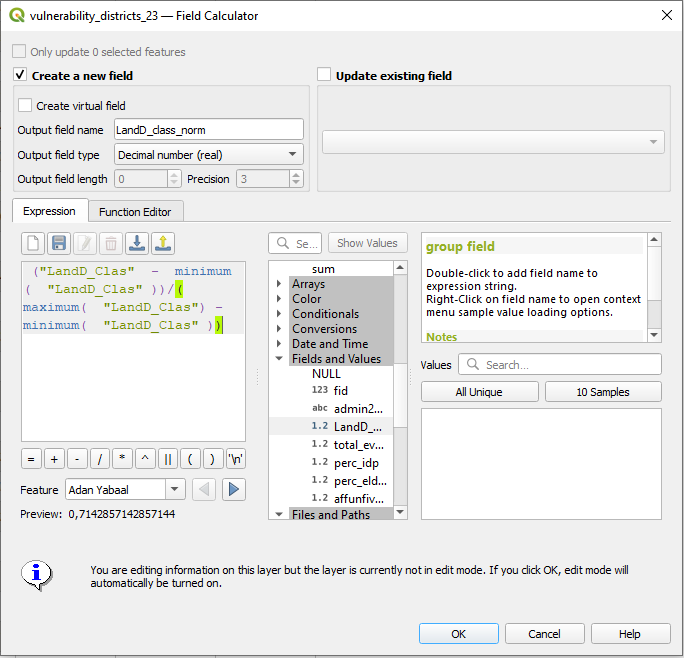
Task: Expand the Conditionals function group
Action: click(x=279, y=314)
